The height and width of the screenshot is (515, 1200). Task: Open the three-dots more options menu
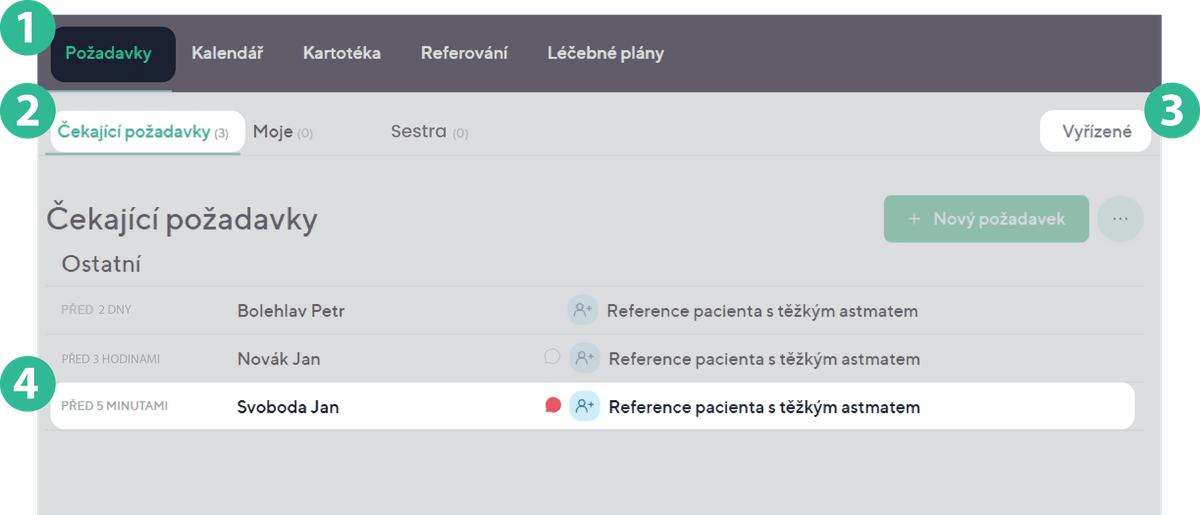(1120, 219)
